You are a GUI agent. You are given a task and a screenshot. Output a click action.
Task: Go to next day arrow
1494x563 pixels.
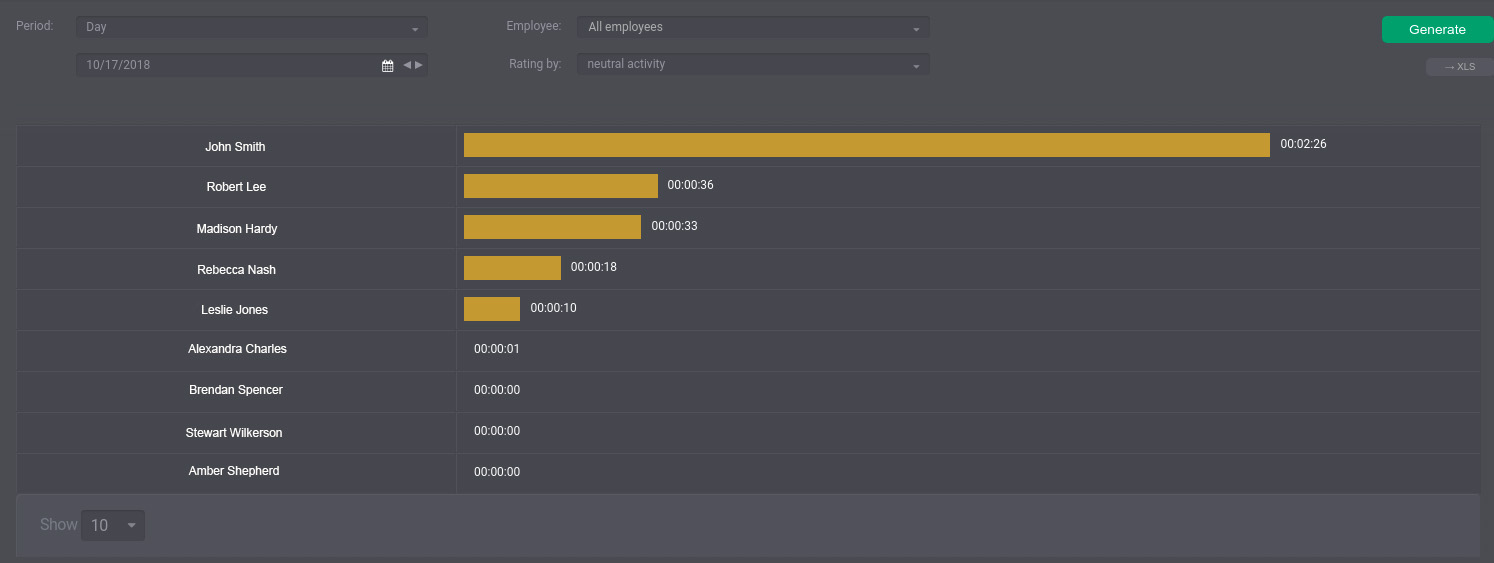pos(419,65)
